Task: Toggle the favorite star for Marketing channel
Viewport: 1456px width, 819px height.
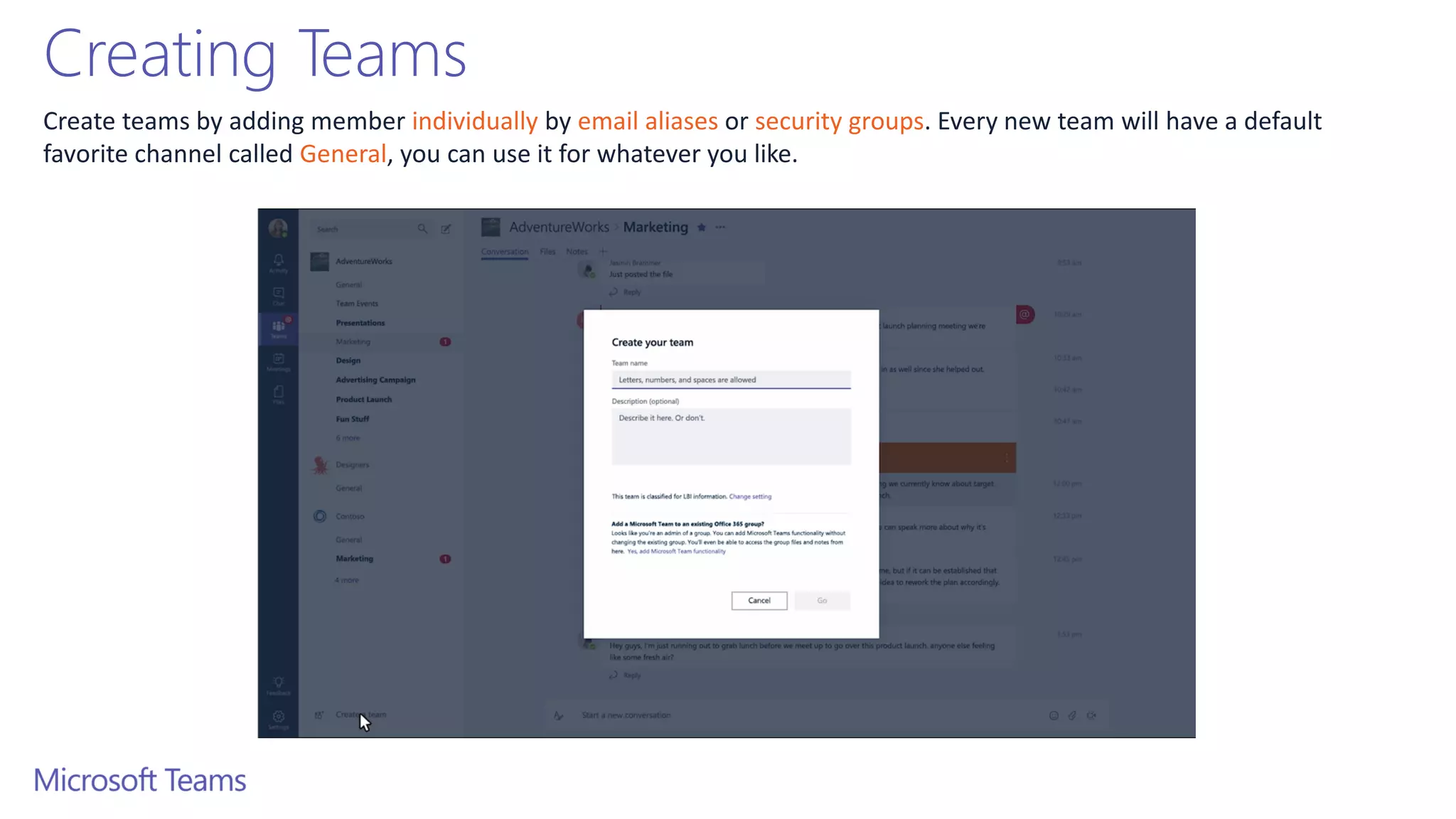Action: click(x=701, y=227)
